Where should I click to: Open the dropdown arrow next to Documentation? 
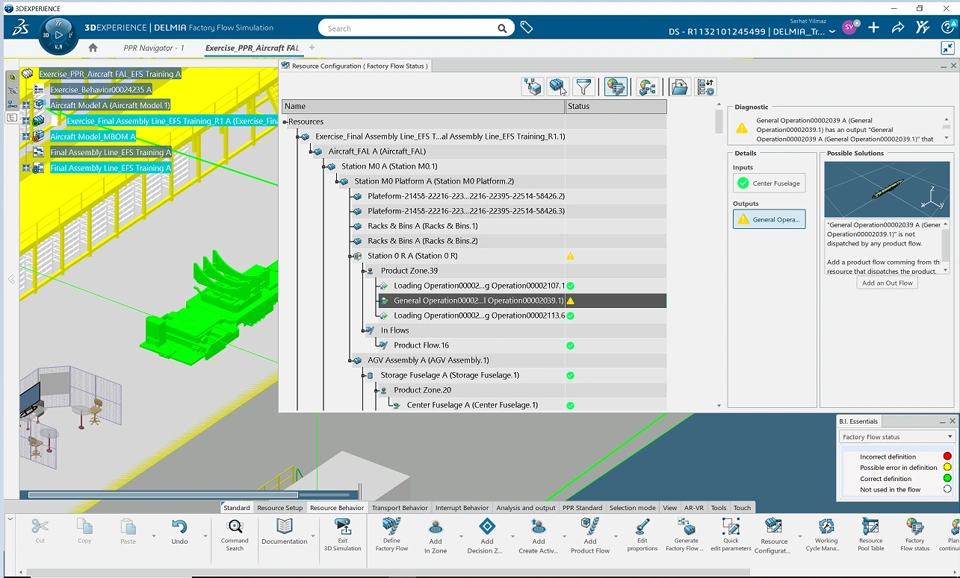pos(313,536)
